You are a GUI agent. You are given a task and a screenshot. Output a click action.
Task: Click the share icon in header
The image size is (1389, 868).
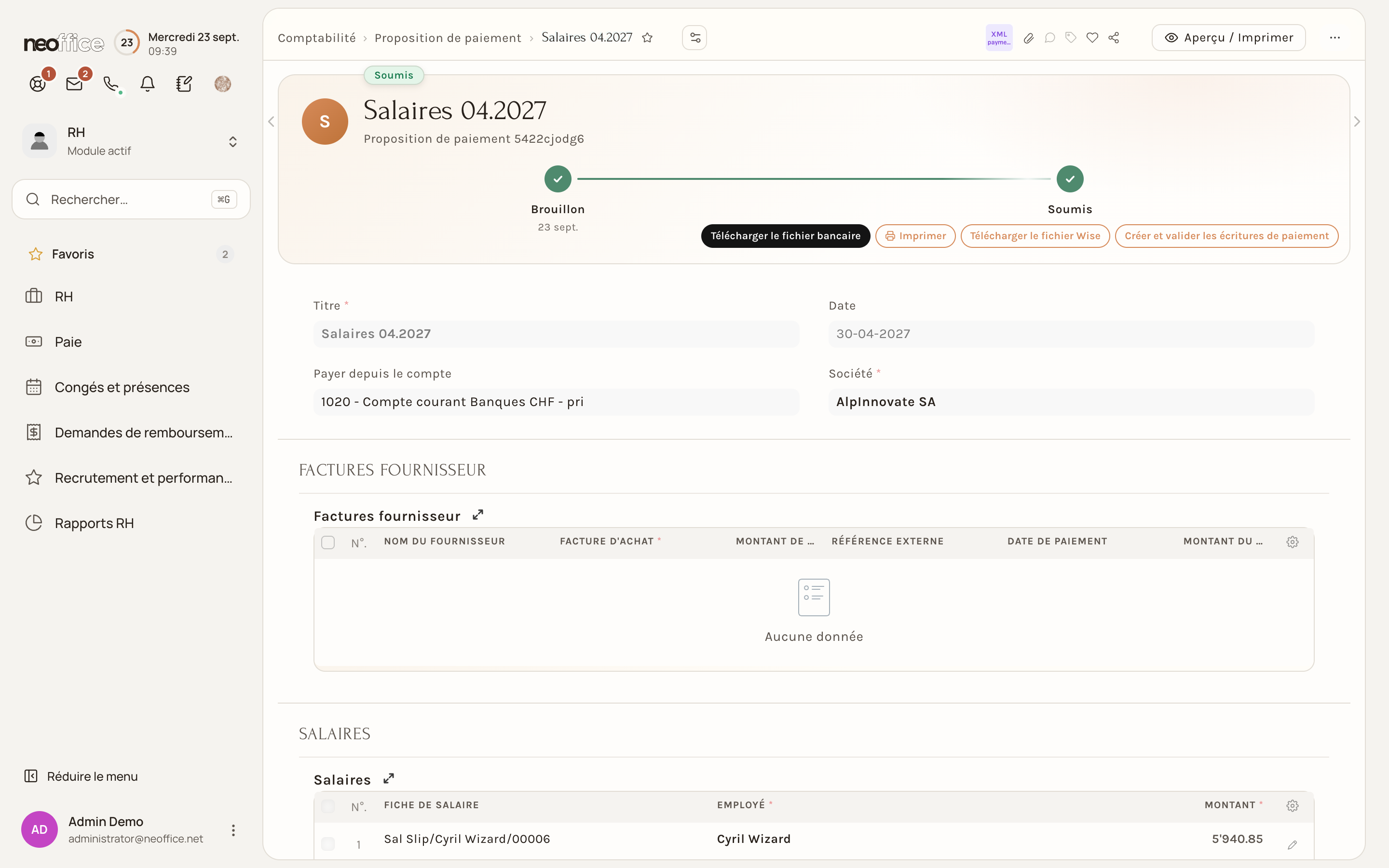[1114, 38]
